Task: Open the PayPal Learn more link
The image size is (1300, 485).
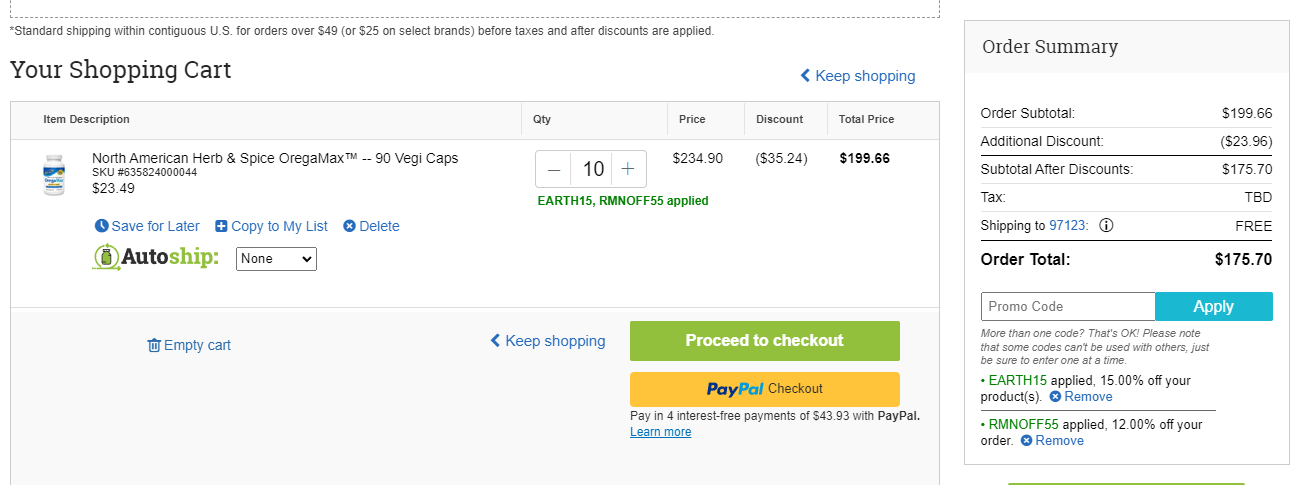Action: click(660, 432)
